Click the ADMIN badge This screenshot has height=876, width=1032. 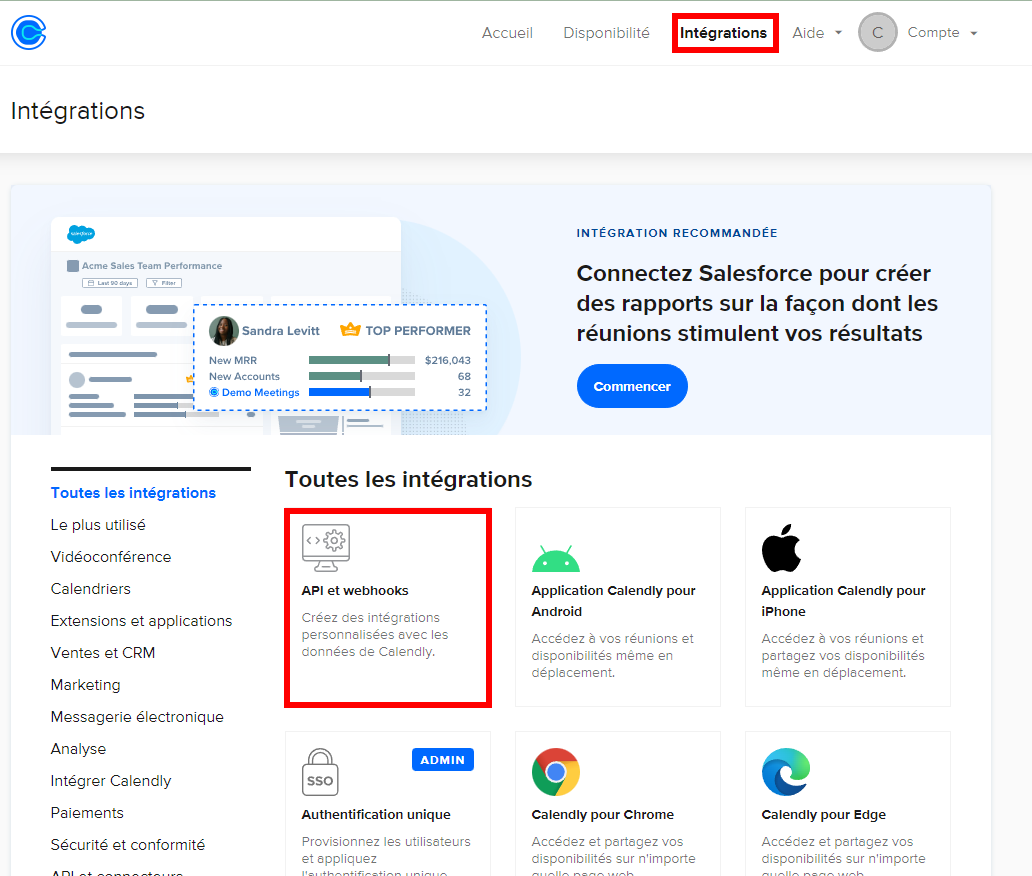click(442, 760)
